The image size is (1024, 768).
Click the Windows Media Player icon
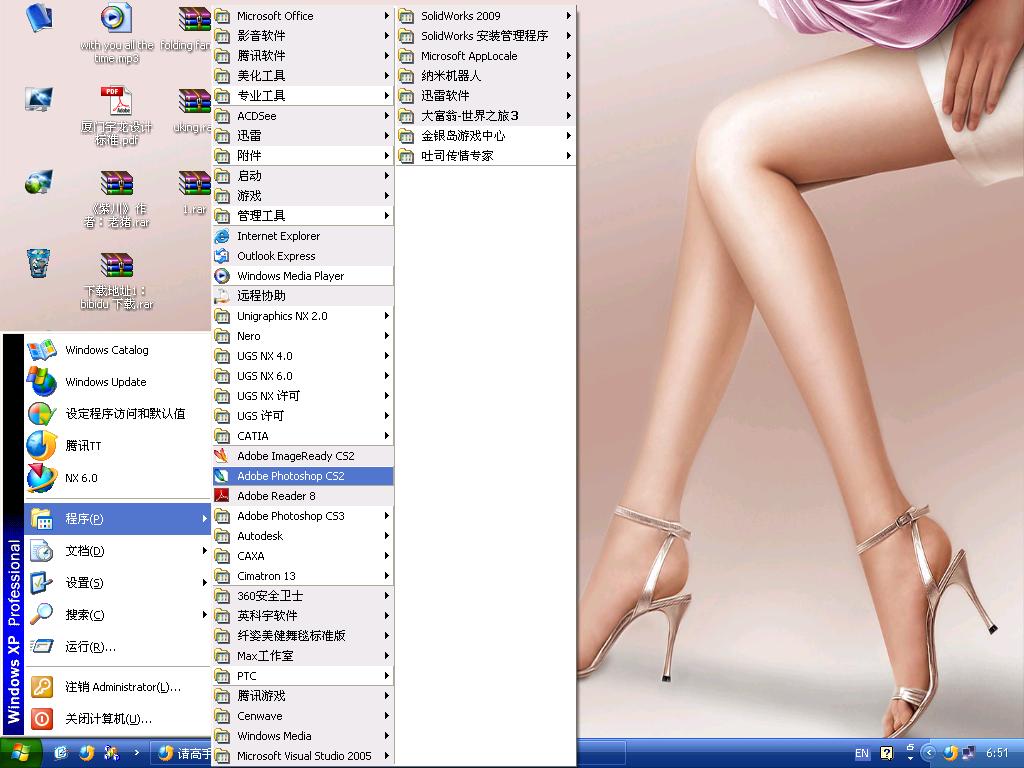point(222,276)
